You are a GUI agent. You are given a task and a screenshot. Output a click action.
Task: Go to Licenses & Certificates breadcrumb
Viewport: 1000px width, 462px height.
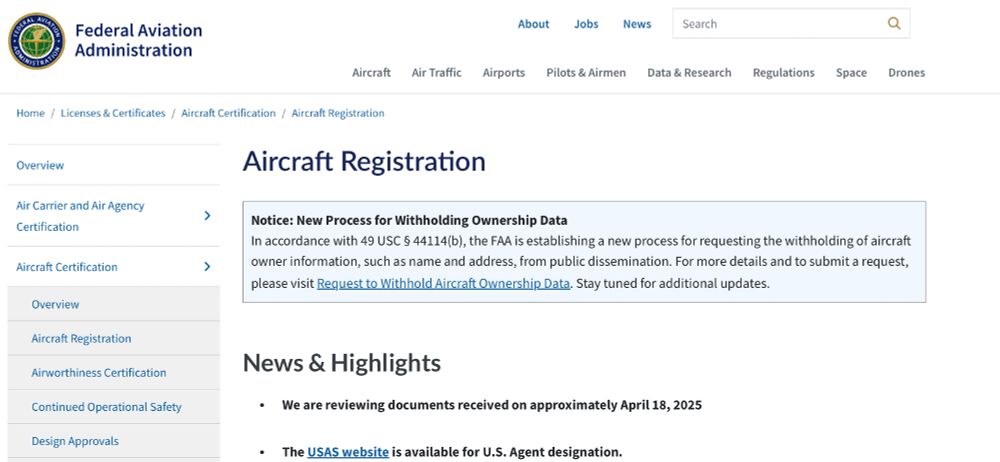tap(113, 113)
